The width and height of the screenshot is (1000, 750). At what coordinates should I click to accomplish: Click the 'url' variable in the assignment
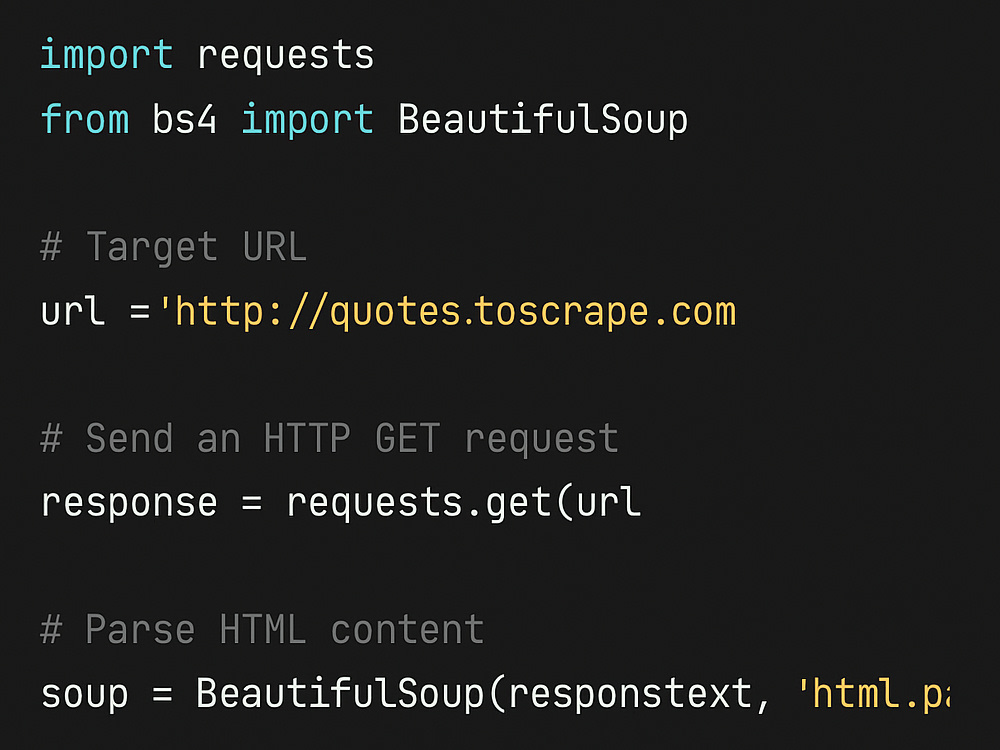coord(73,312)
